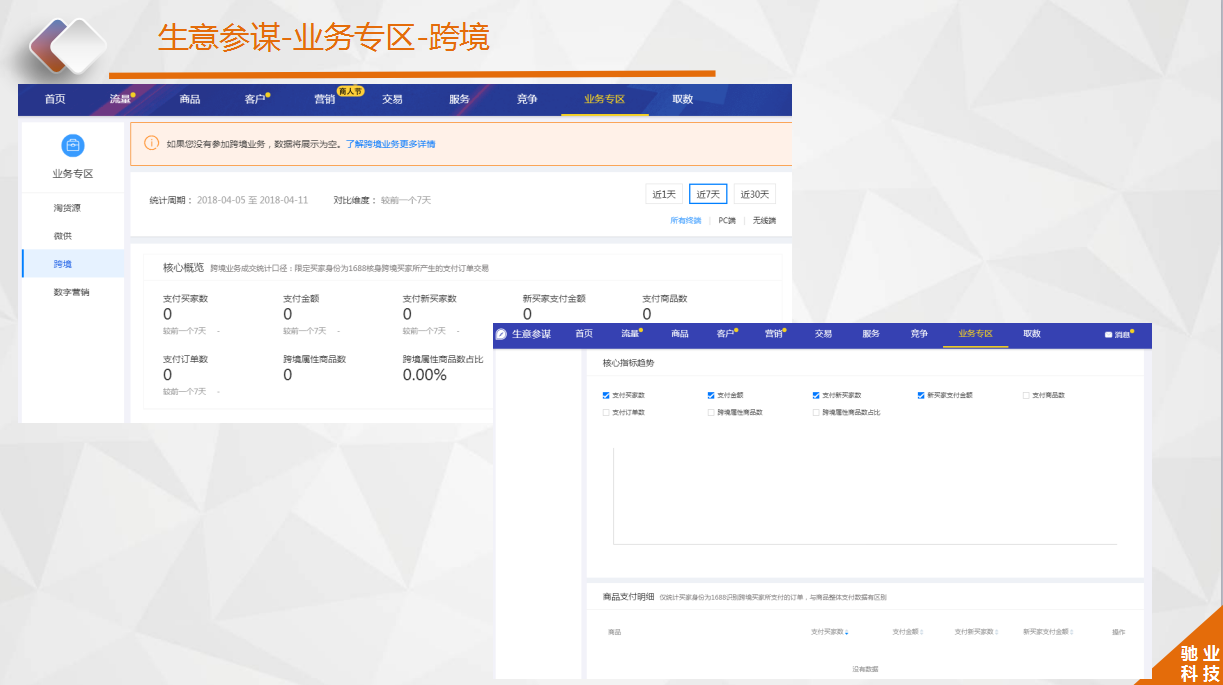
Task: Open 服务 tab in upper window
Action: 459,99
